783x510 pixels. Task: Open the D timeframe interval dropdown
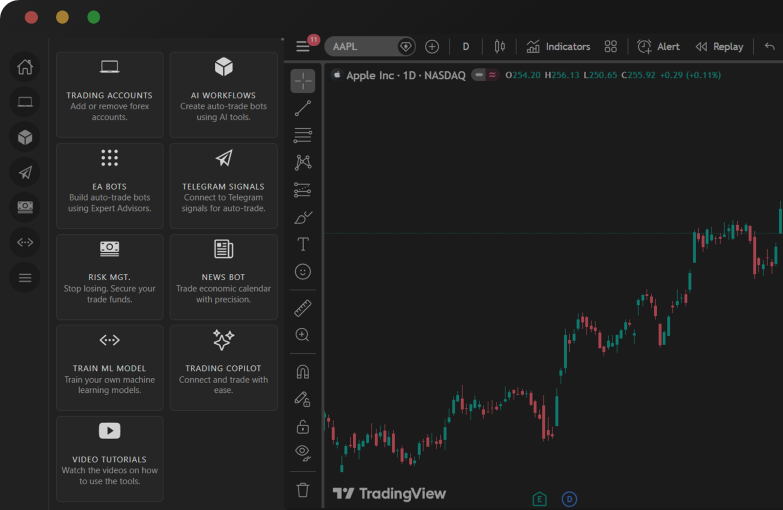coord(466,46)
